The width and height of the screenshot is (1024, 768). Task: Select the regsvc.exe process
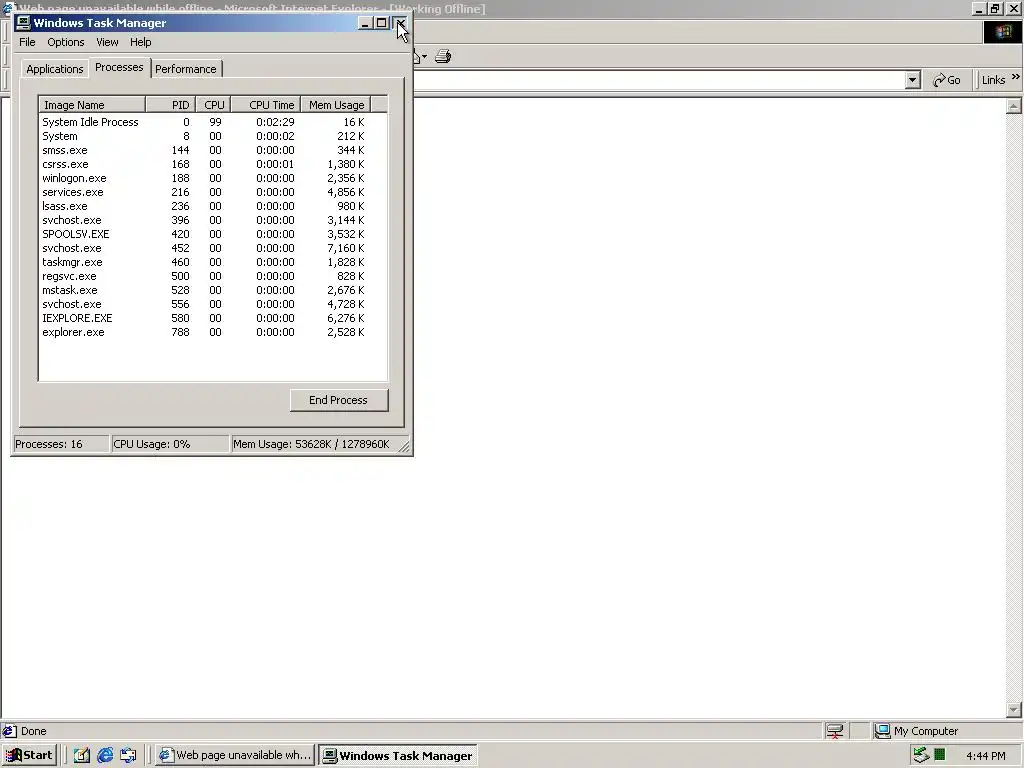point(213,276)
